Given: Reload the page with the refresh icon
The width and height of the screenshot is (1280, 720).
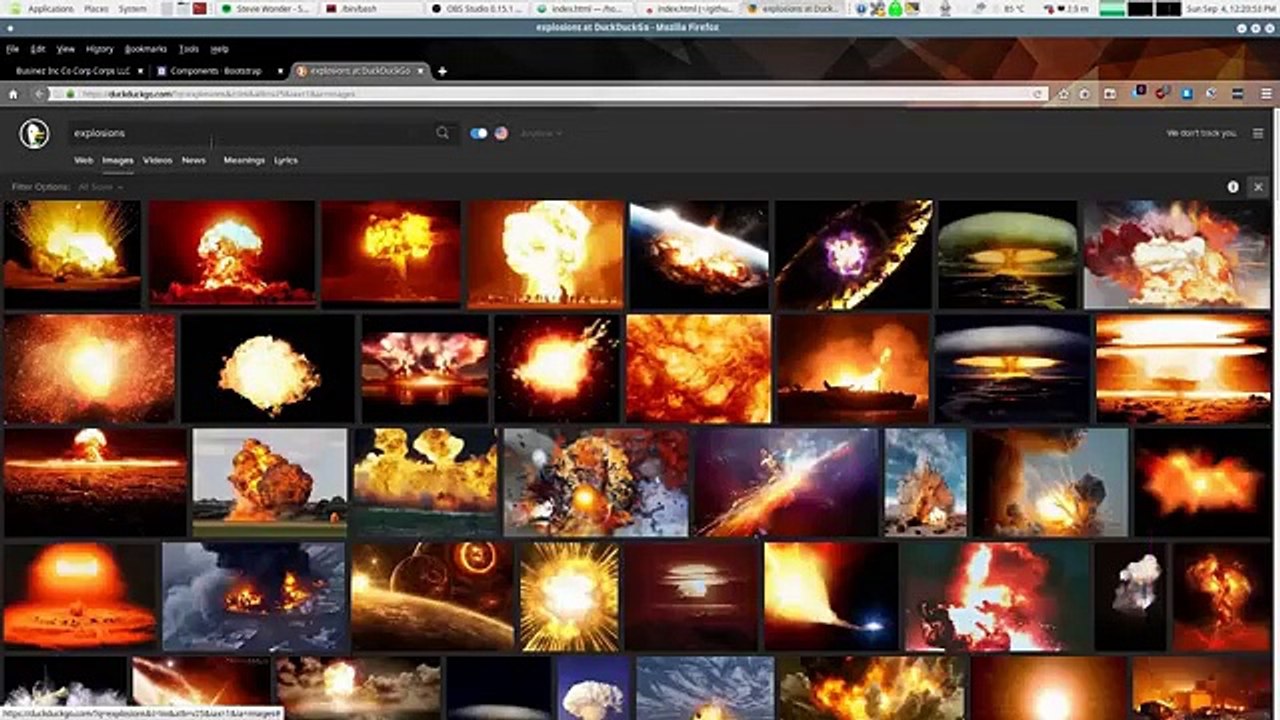Looking at the screenshot, I should point(1039,94).
